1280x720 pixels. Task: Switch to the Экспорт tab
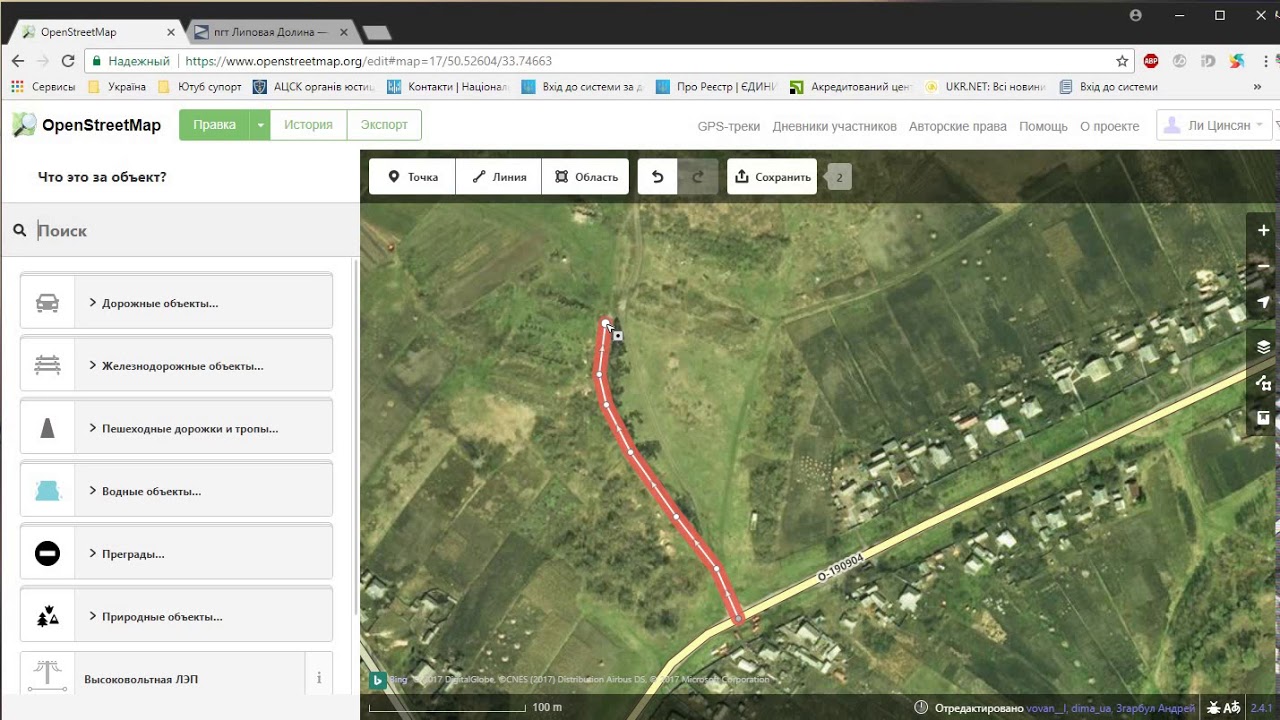click(x=384, y=125)
